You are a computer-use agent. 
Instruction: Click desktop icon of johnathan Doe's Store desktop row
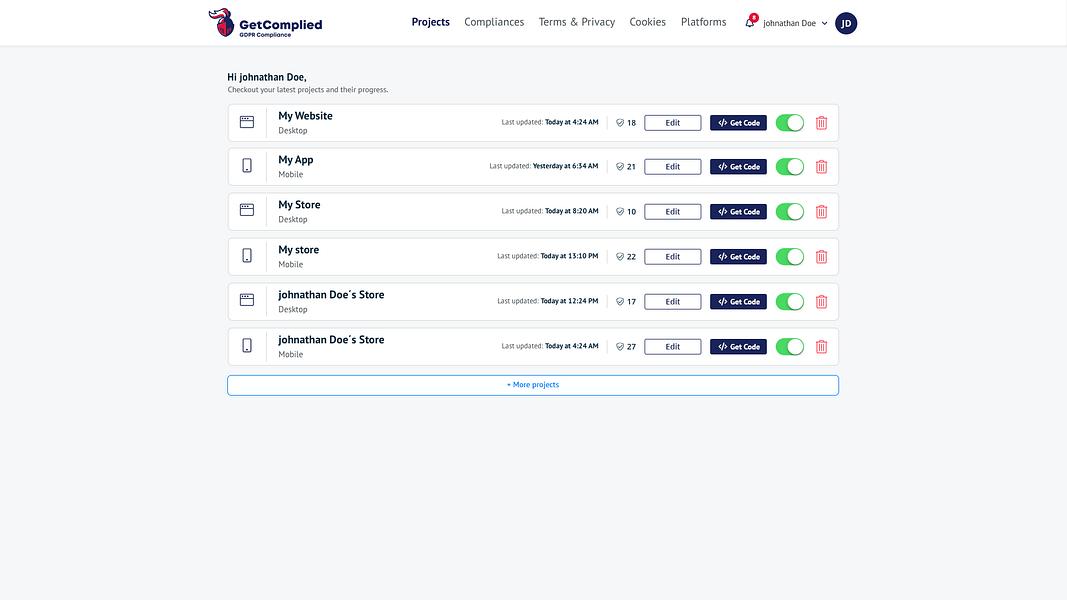click(x=247, y=300)
